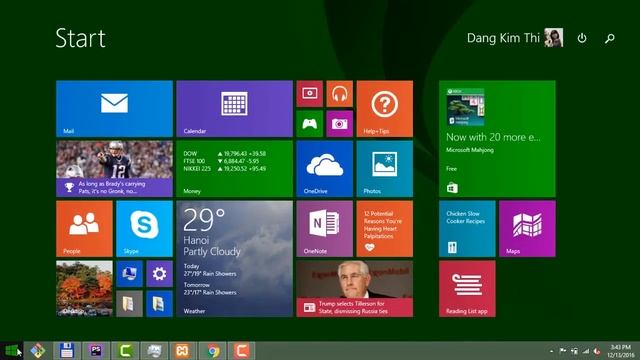Open Google Chrome from the taskbar
Image resolution: width=640 pixels, height=360 pixels.
click(x=212, y=351)
